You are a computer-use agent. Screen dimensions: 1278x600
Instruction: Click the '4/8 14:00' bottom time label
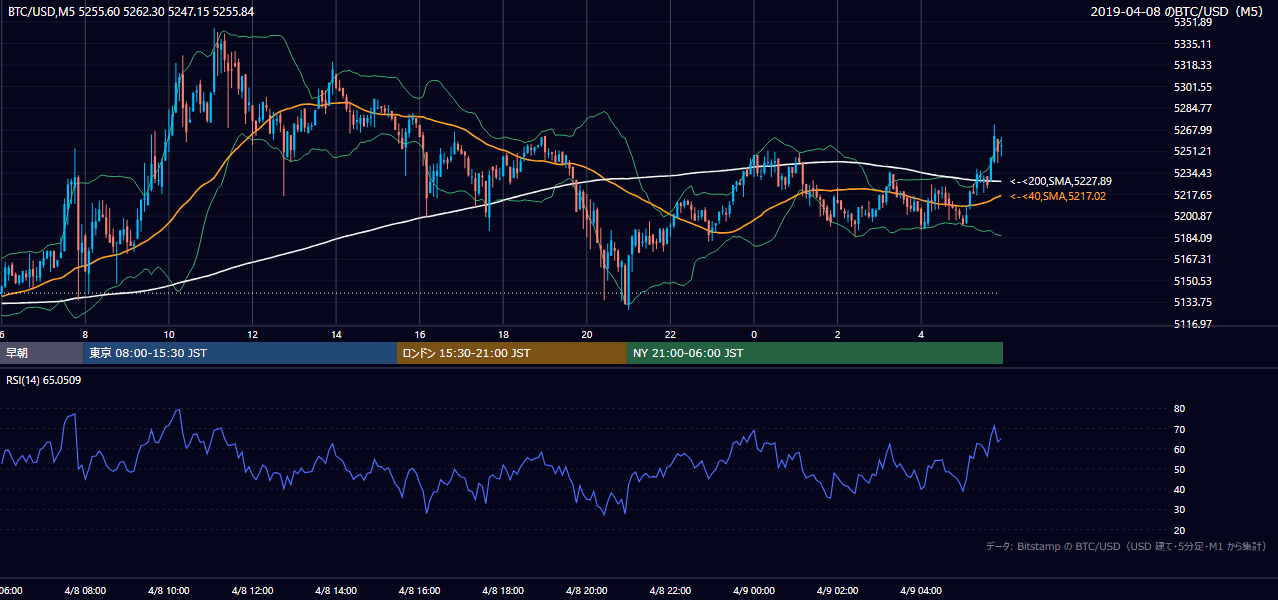pos(336,590)
